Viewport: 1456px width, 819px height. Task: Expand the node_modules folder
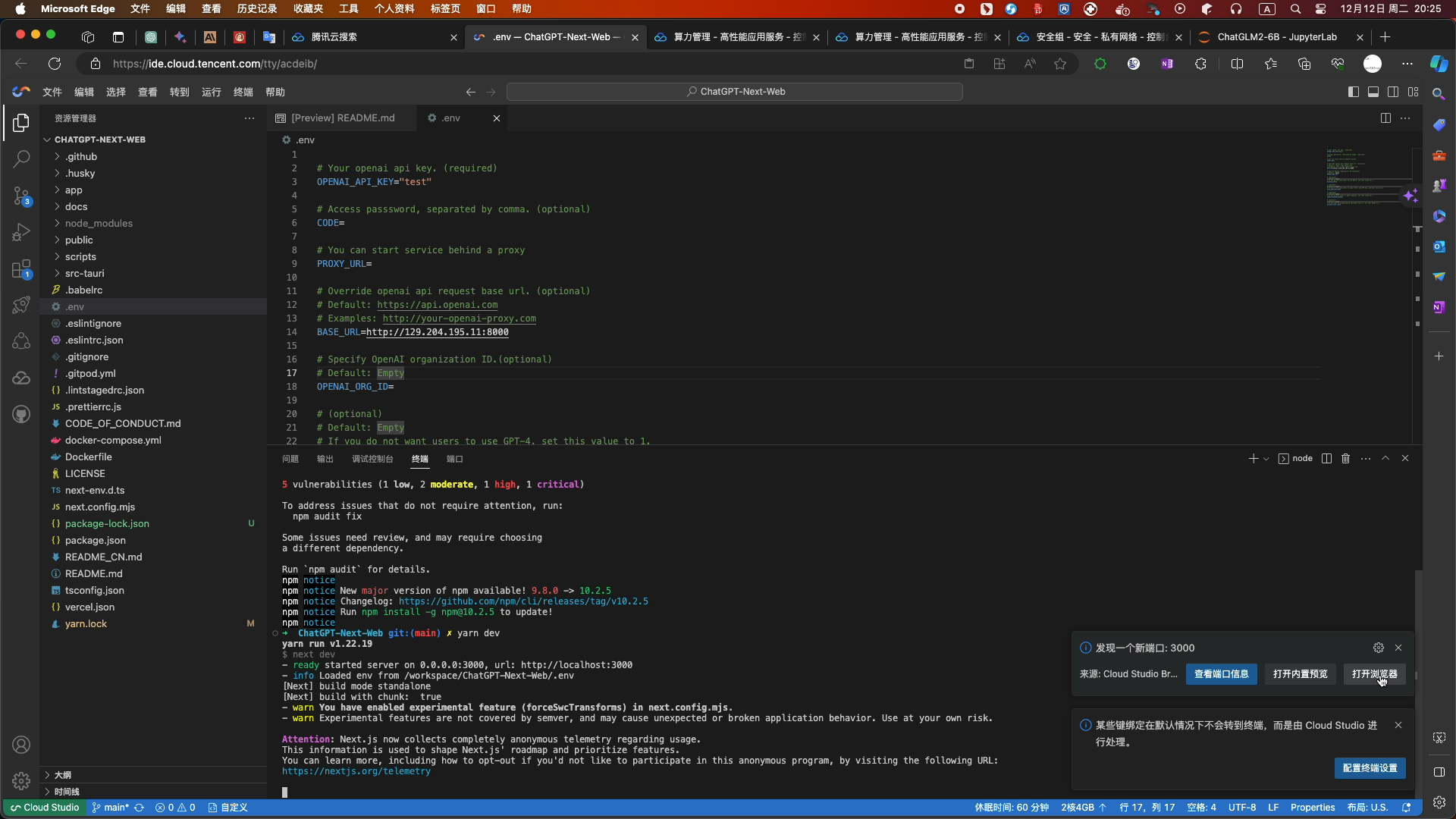tap(99, 223)
